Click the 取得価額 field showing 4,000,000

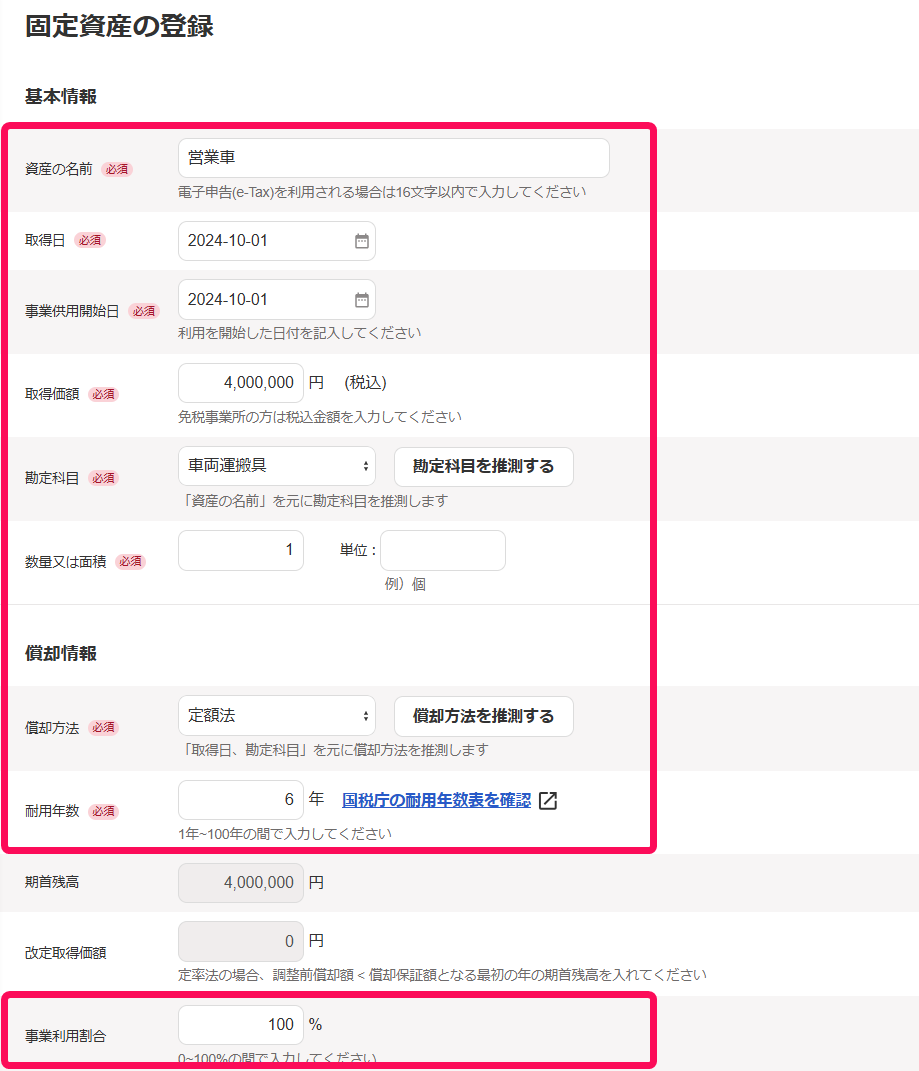click(241, 383)
